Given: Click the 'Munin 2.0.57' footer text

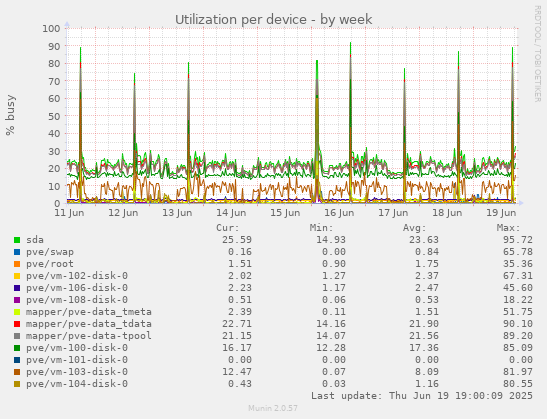Looking at the screenshot, I should point(273,408).
